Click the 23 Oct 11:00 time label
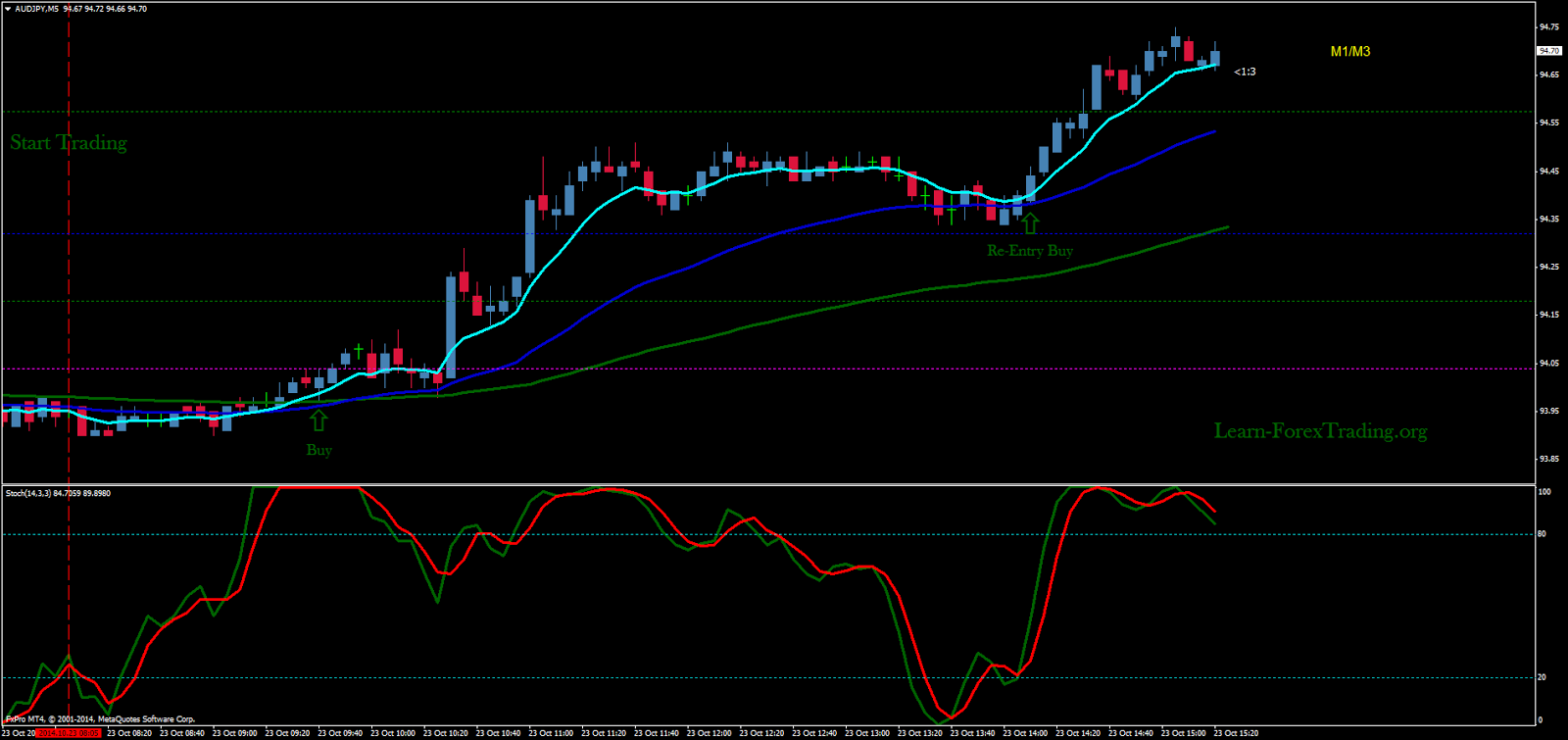This screenshot has height=740, width=1568. (551, 733)
